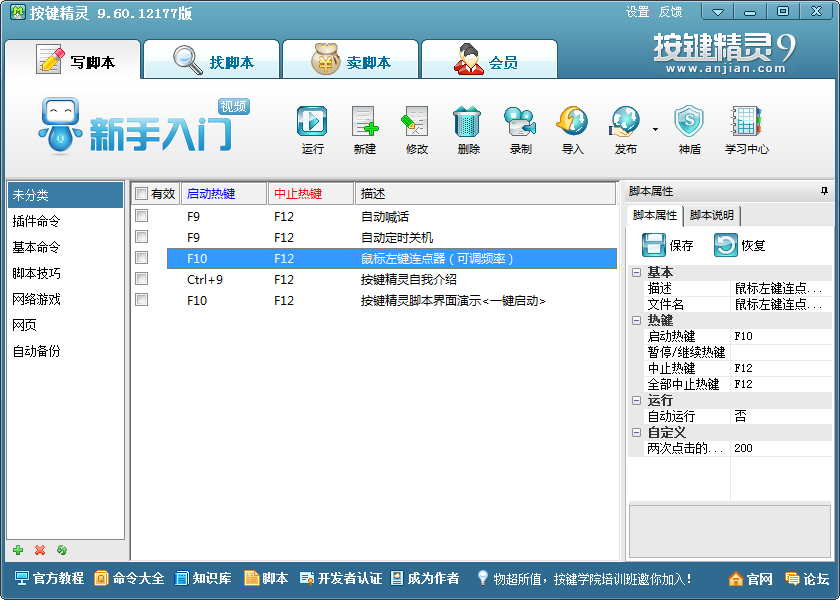Select the 脚本说明 sub-tab
The width and height of the screenshot is (840, 600).
711,215
